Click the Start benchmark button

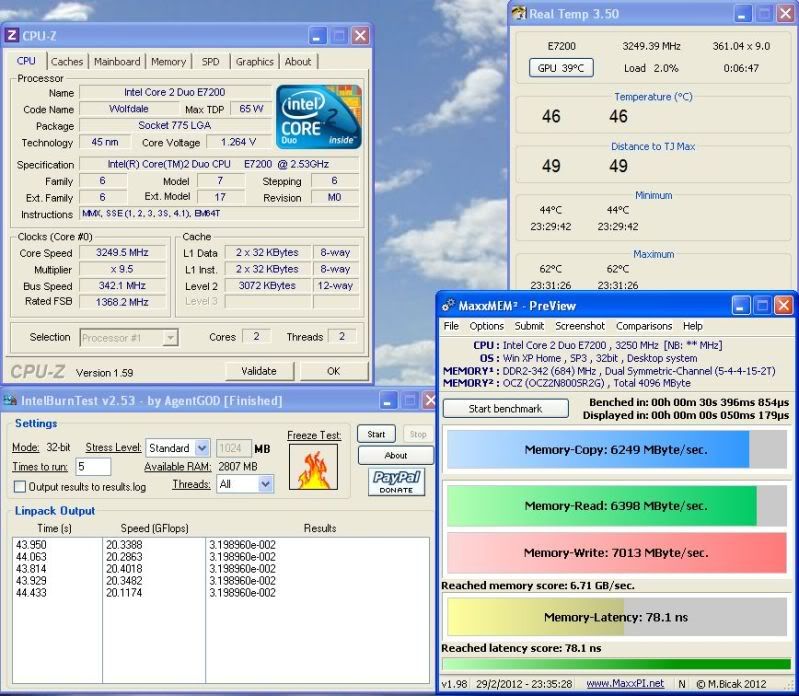click(x=505, y=409)
